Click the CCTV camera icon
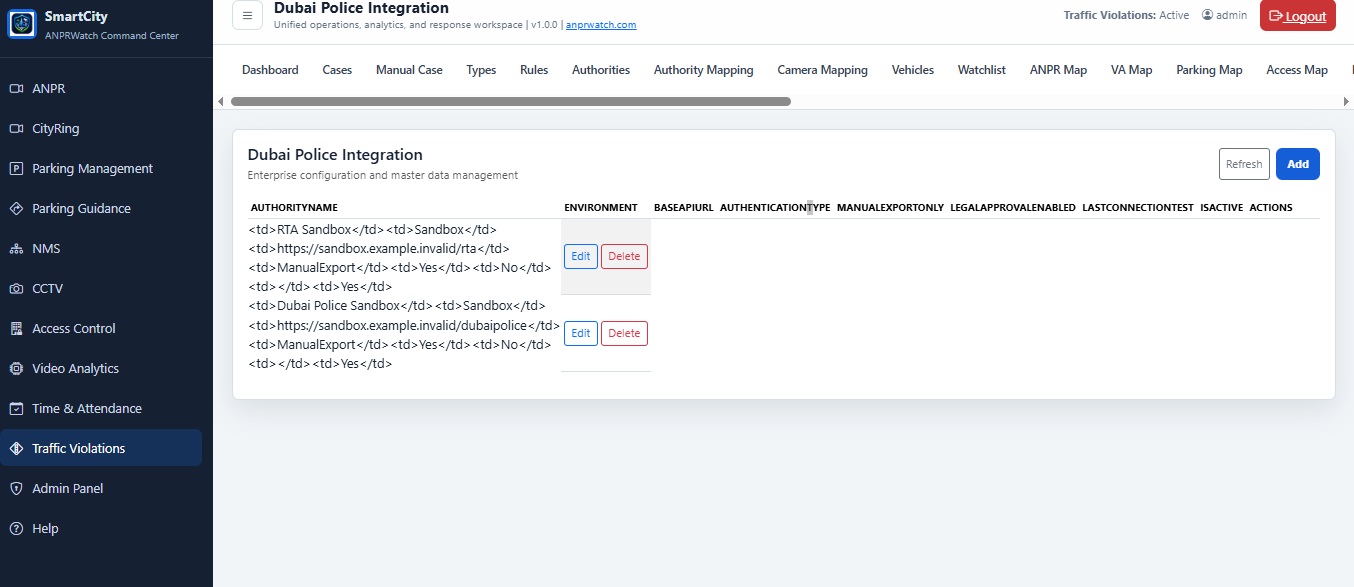This screenshot has width=1354, height=587. click(x=16, y=289)
